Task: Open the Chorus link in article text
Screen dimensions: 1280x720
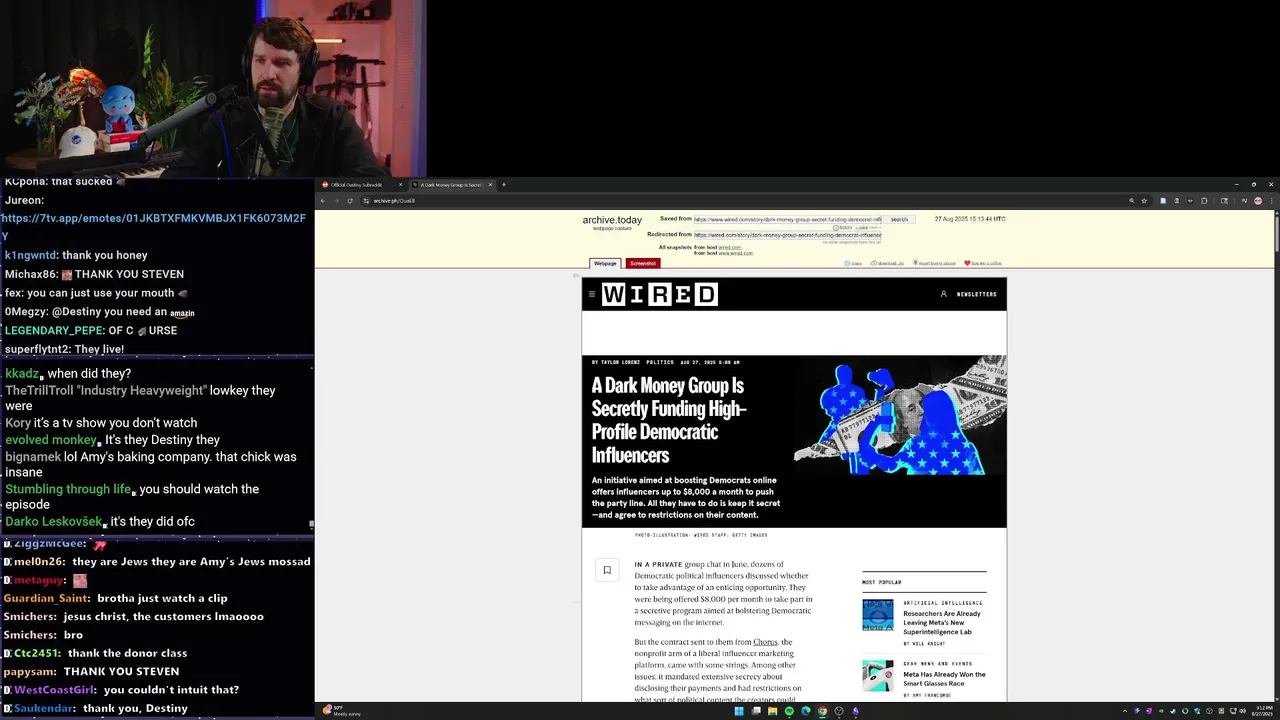Action: click(x=765, y=642)
